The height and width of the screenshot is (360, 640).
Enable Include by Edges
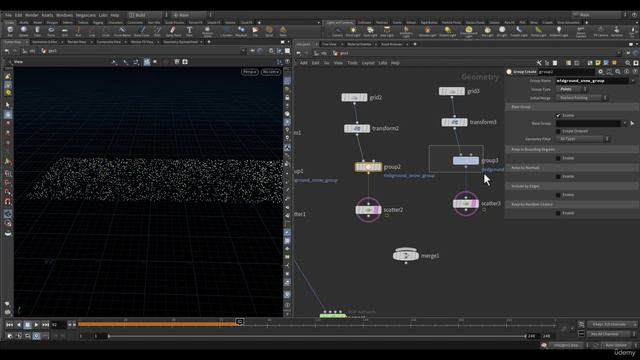pyautogui.click(x=558, y=195)
